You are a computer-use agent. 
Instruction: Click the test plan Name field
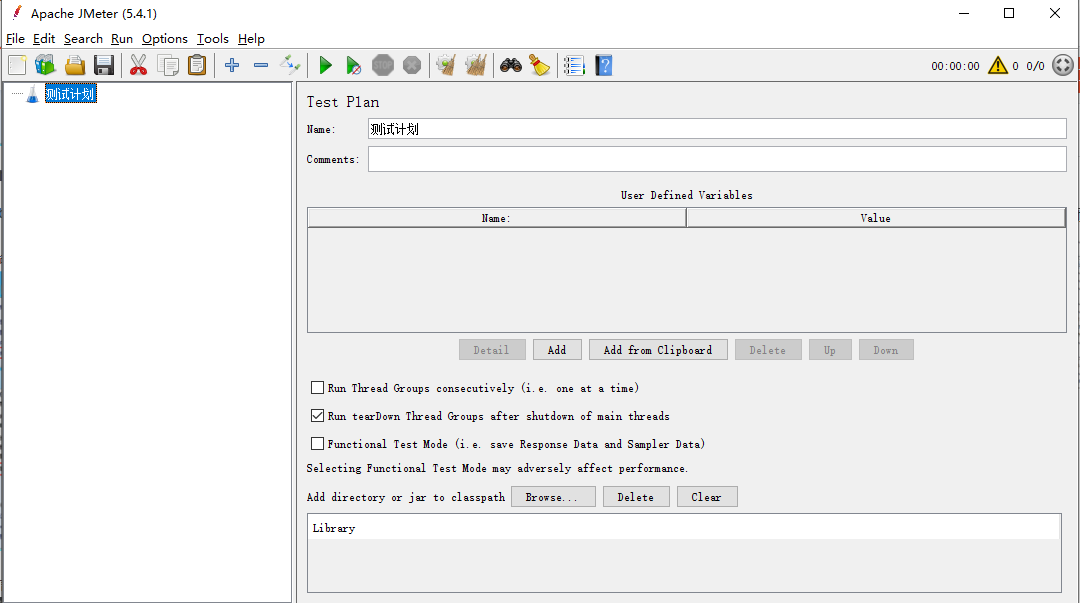coord(717,129)
